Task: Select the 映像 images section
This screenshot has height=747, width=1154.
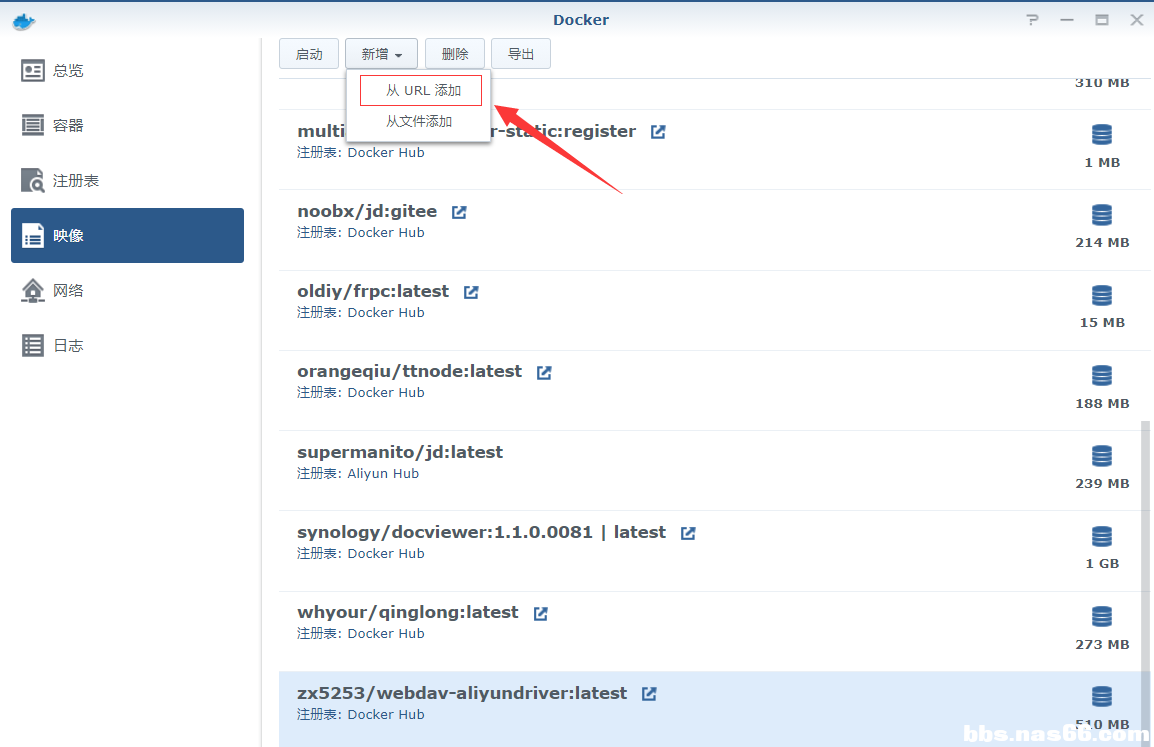Action: (127, 236)
